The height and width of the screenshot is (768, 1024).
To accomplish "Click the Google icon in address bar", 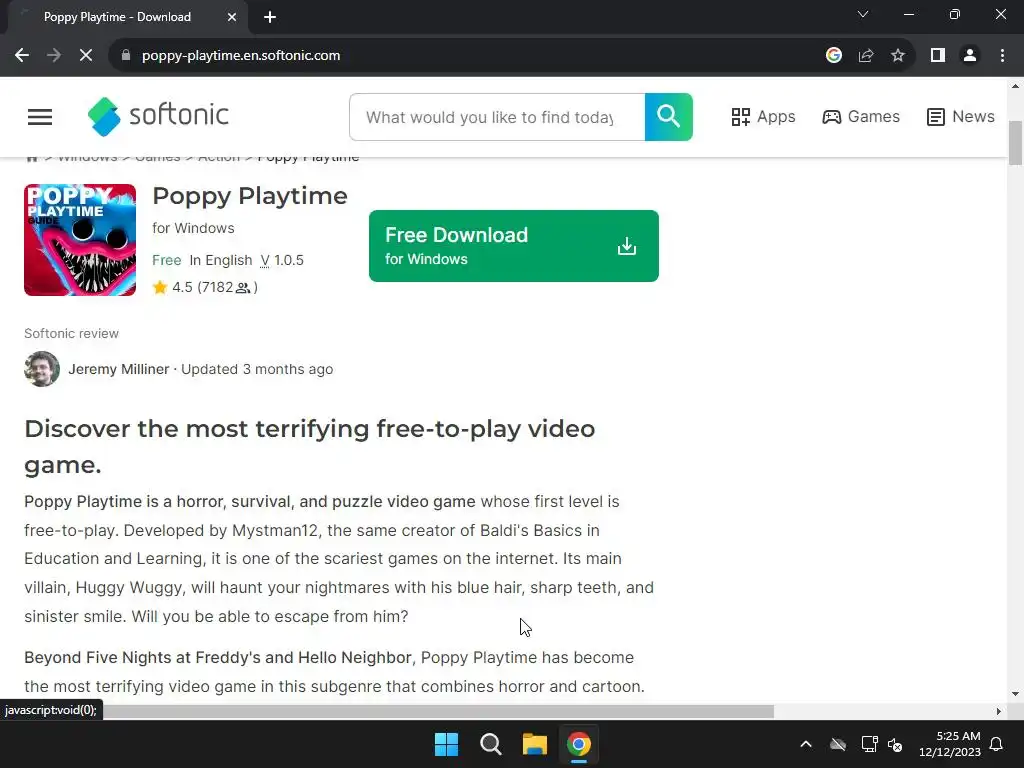I will point(833,56).
